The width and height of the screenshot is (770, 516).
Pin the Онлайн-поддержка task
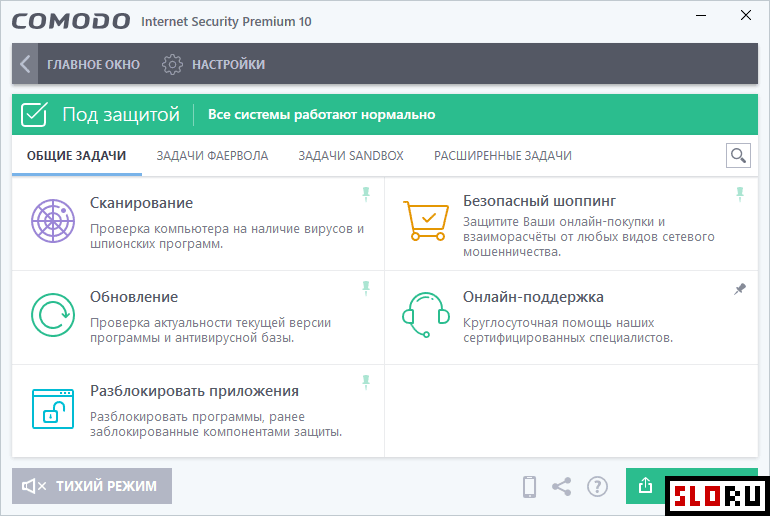pyautogui.click(x=740, y=289)
